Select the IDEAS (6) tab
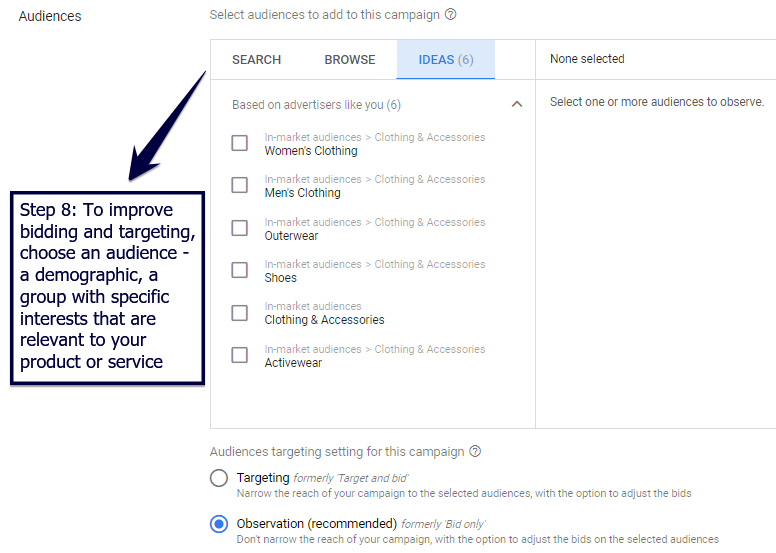This screenshot has width=776, height=553. pyautogui.click(x=446, y=60)
